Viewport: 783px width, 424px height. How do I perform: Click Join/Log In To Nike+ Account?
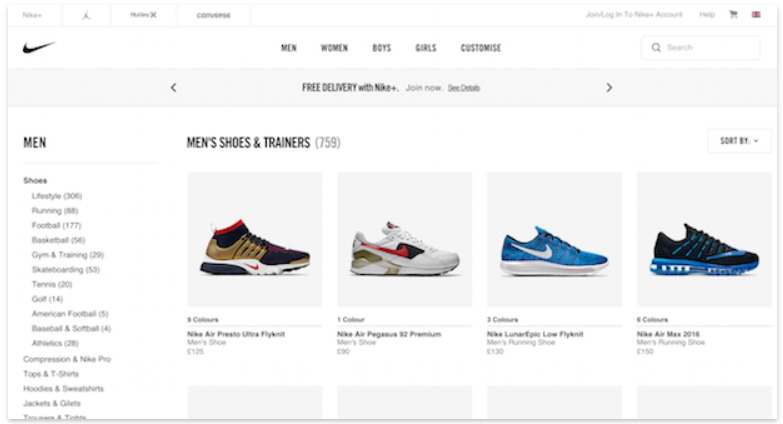coord(634,14)
